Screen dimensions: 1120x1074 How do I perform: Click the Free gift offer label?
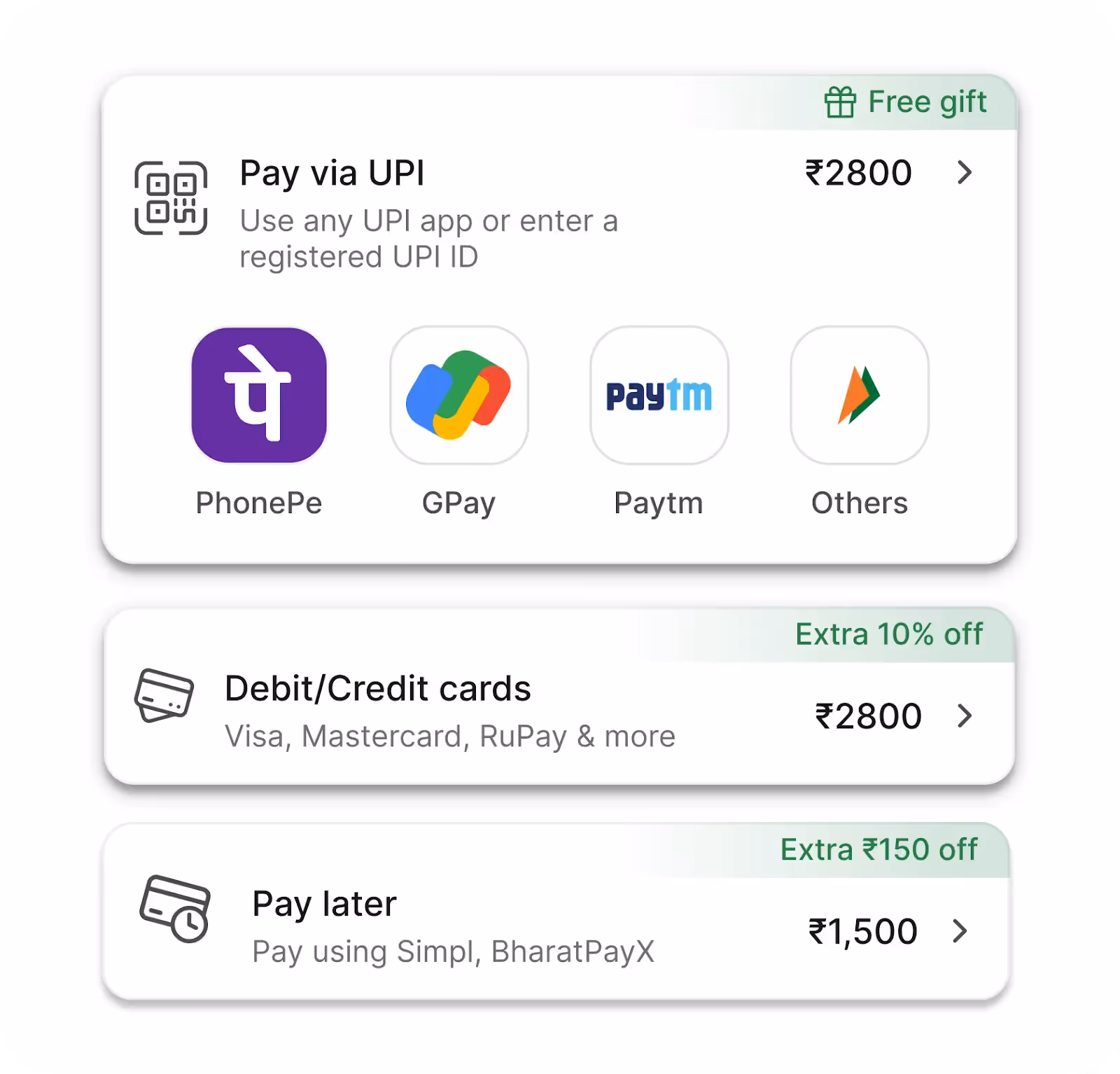[927, 102]
